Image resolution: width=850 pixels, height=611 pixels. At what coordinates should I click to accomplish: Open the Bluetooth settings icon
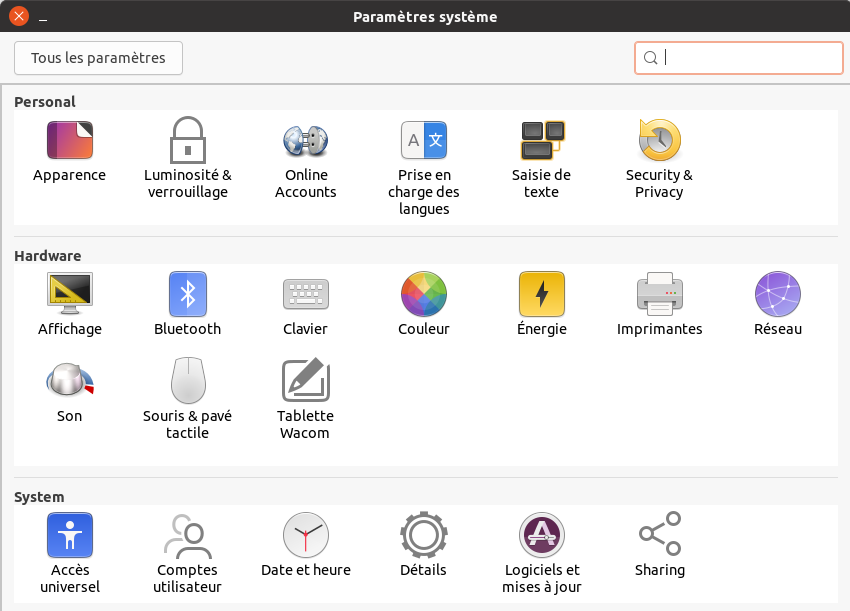pyautogui.click(x=187, y=294)
